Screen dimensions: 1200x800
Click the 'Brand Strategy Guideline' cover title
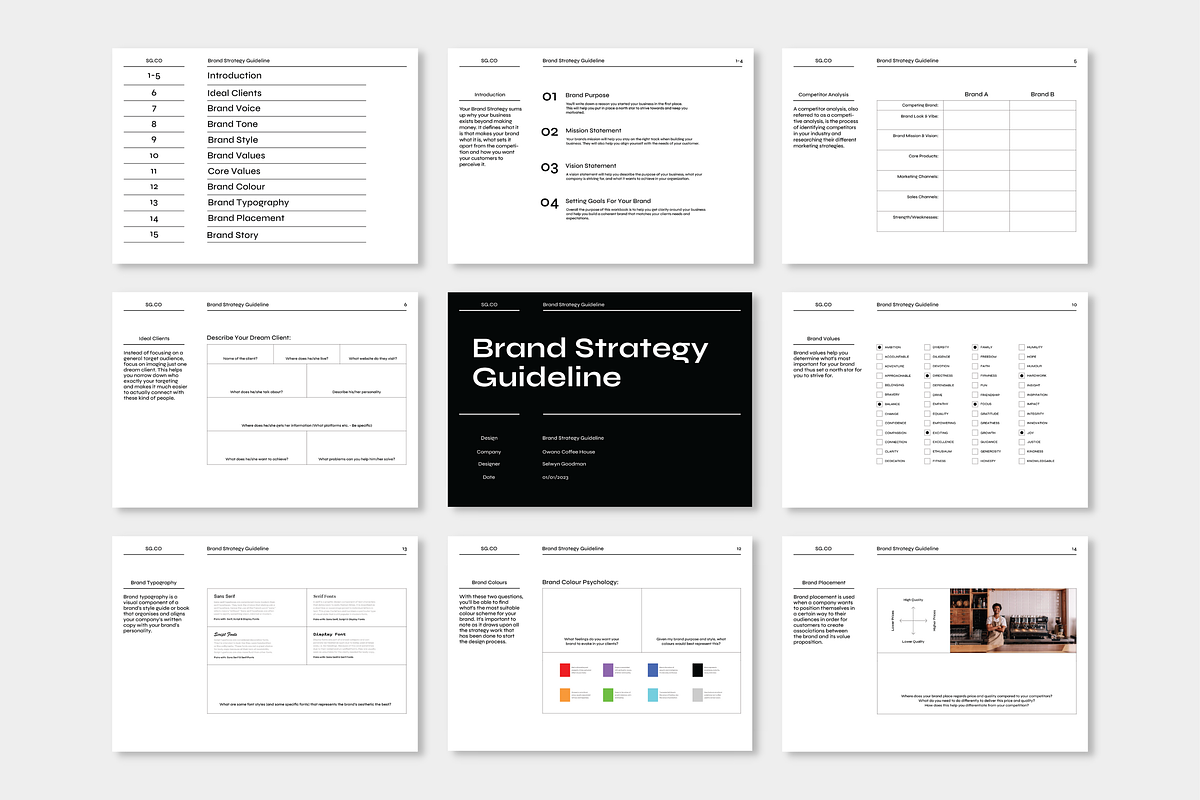point(590,362)
